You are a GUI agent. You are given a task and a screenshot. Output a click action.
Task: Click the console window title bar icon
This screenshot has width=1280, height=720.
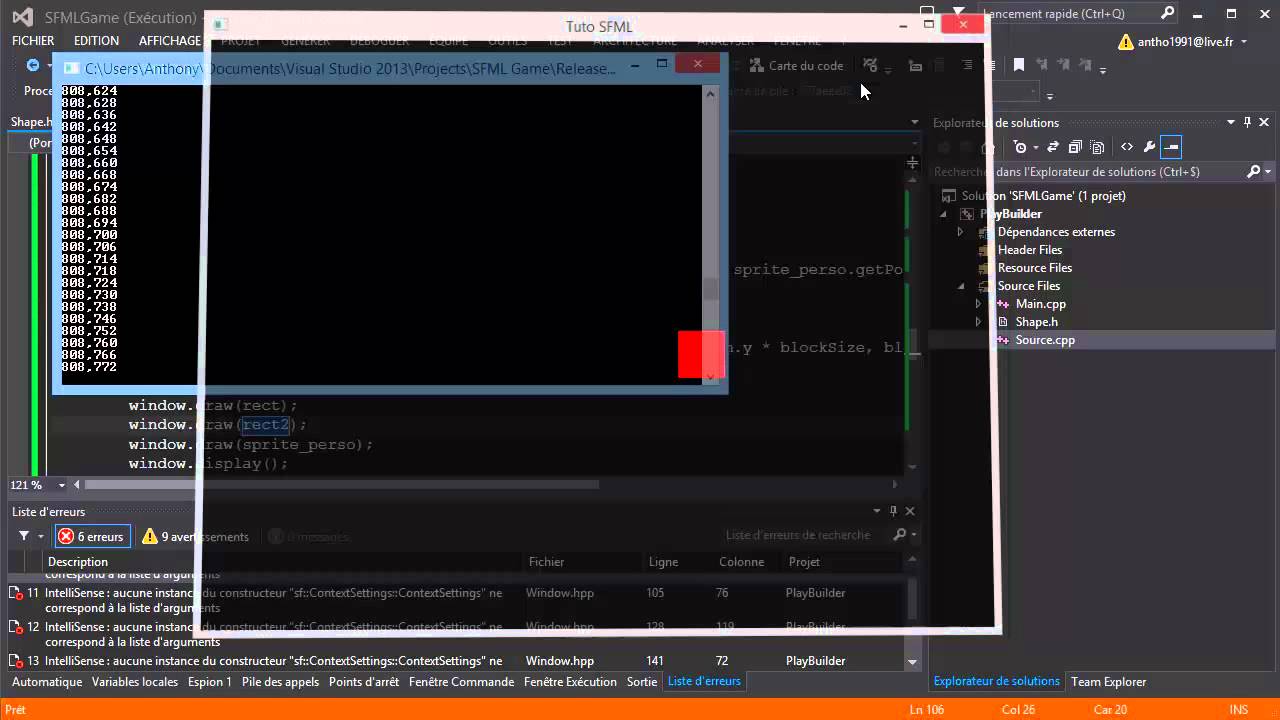click(70, 68)
